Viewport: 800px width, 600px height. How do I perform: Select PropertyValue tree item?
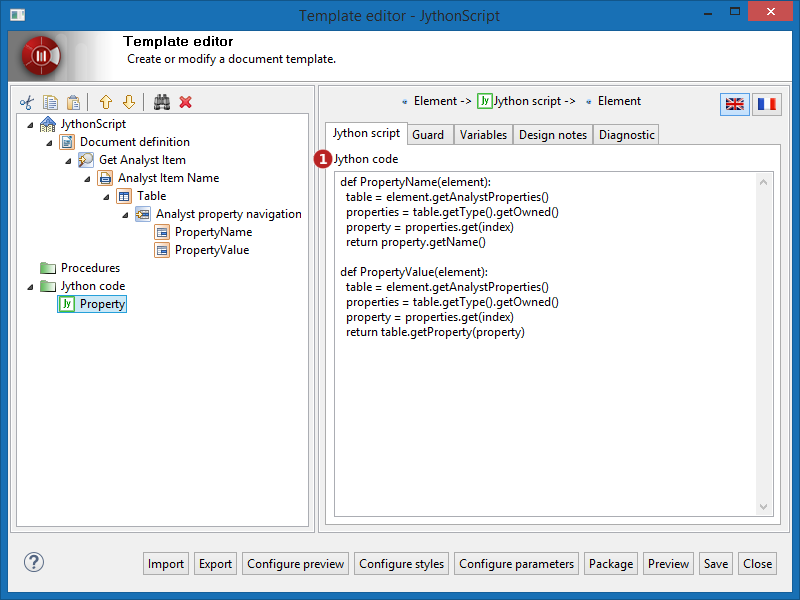212,250
